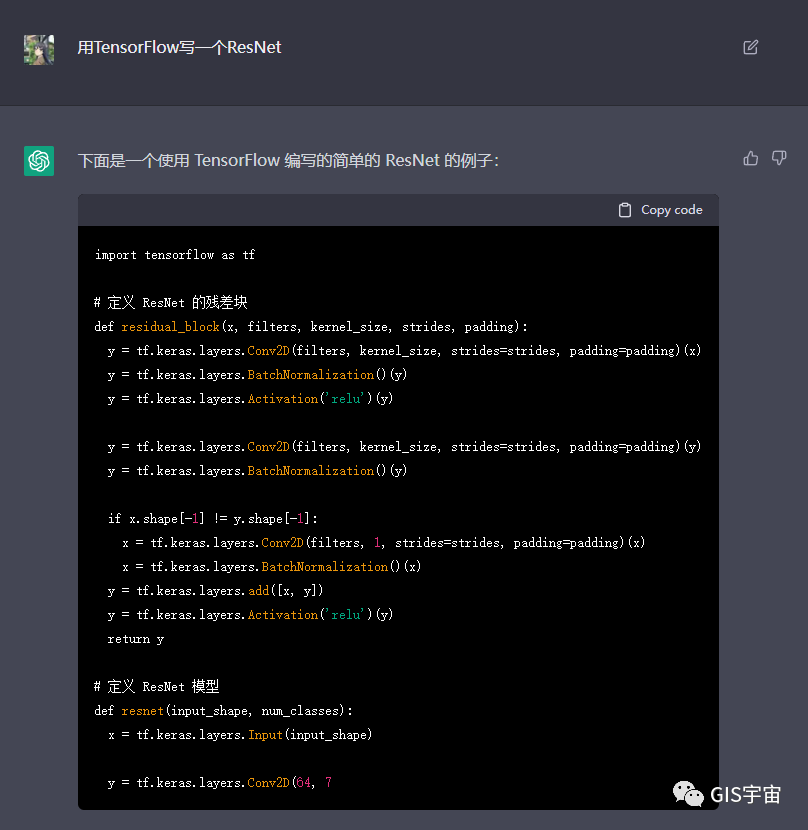The height and width of the screenshot is (830, 808).
Task: Click the Copy code button
Action: [660, 210]
